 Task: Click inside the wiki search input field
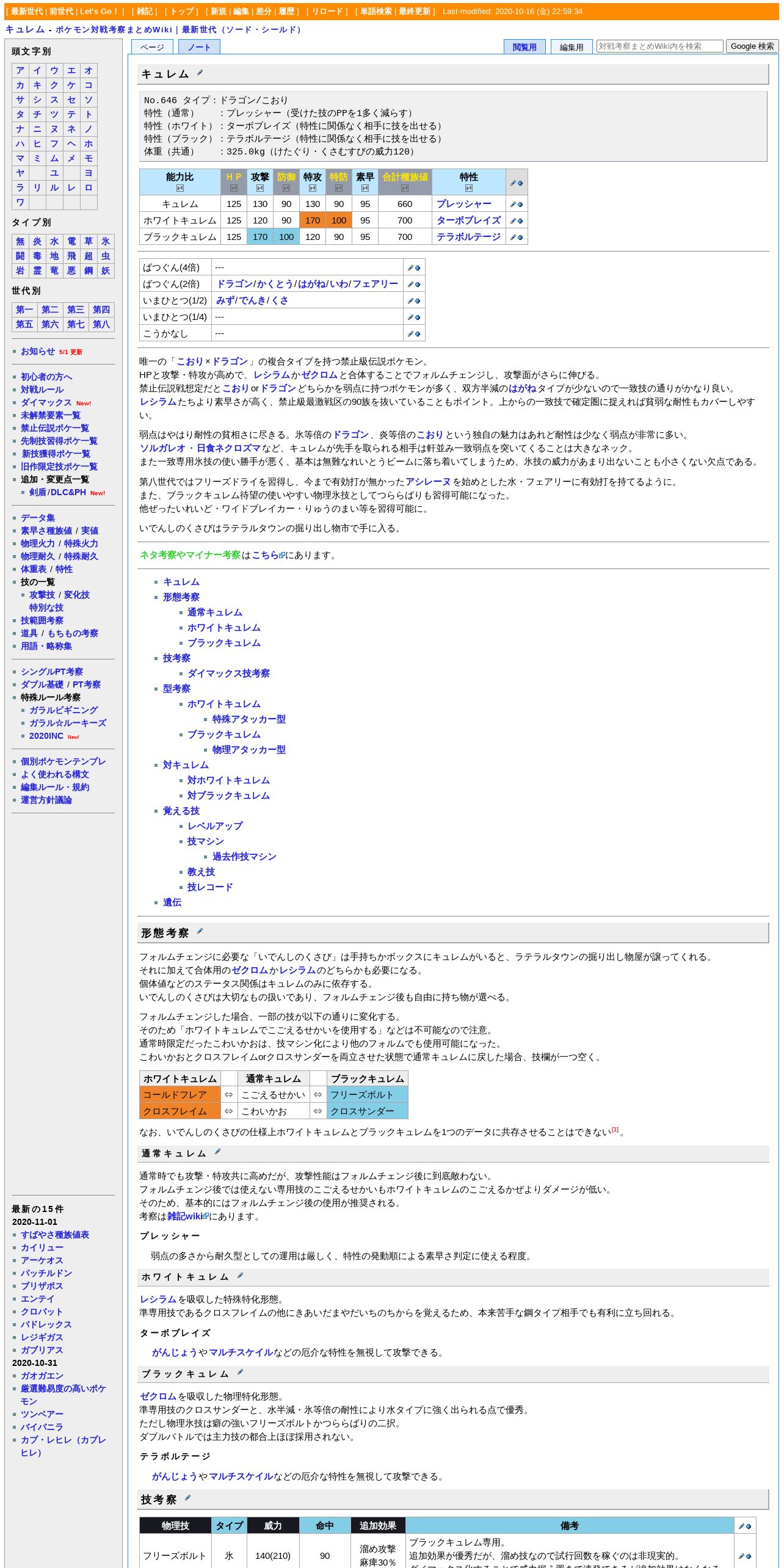click(x=660, y=46)
